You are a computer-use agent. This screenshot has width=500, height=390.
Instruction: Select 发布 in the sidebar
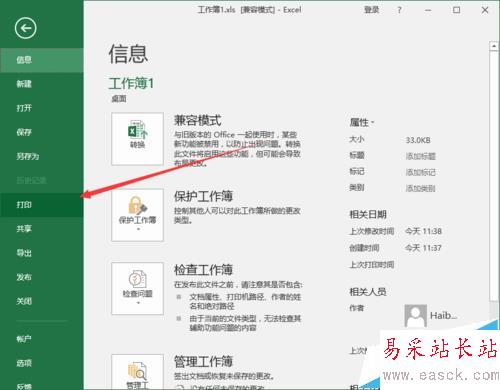click(42, 277)
